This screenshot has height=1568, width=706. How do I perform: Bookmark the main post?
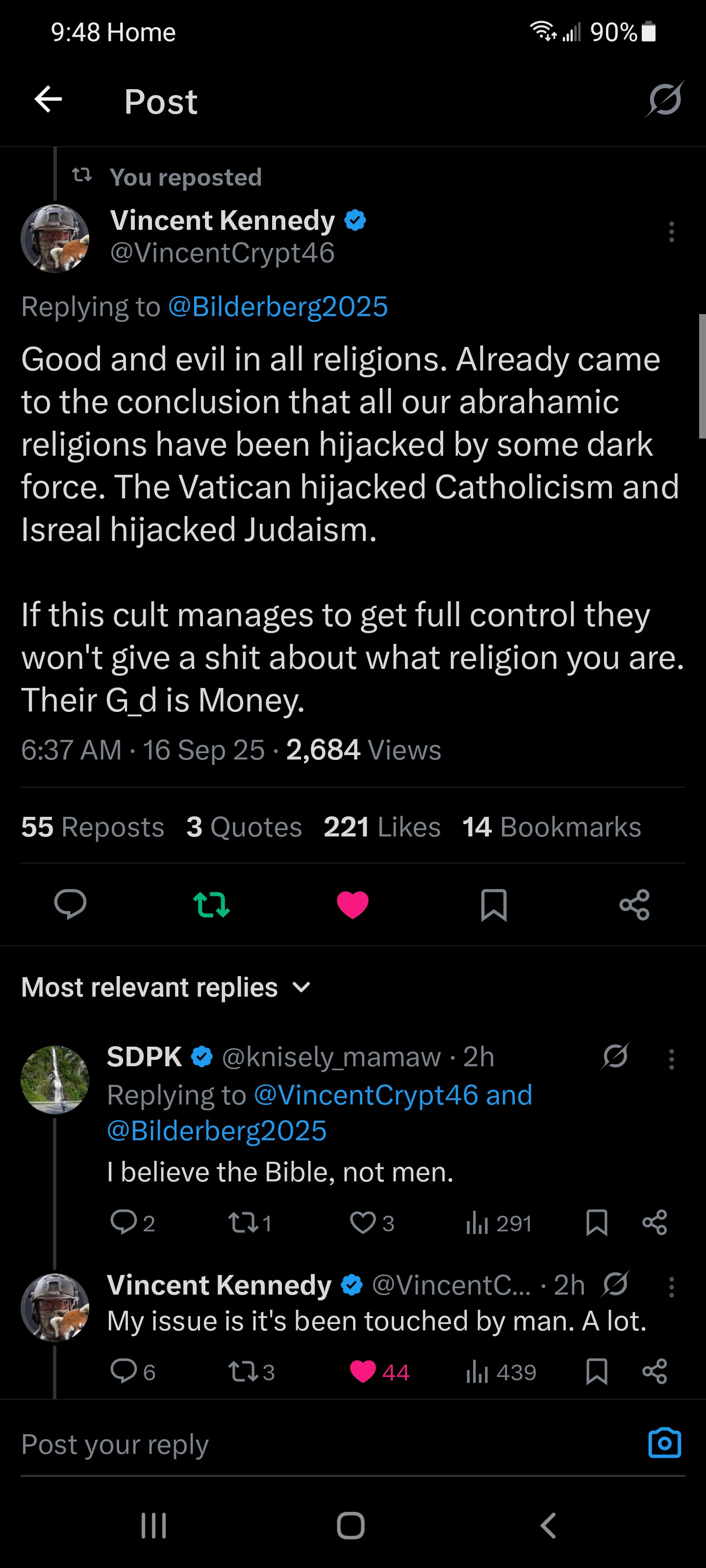pyautogui.click(x=493, y=905)
